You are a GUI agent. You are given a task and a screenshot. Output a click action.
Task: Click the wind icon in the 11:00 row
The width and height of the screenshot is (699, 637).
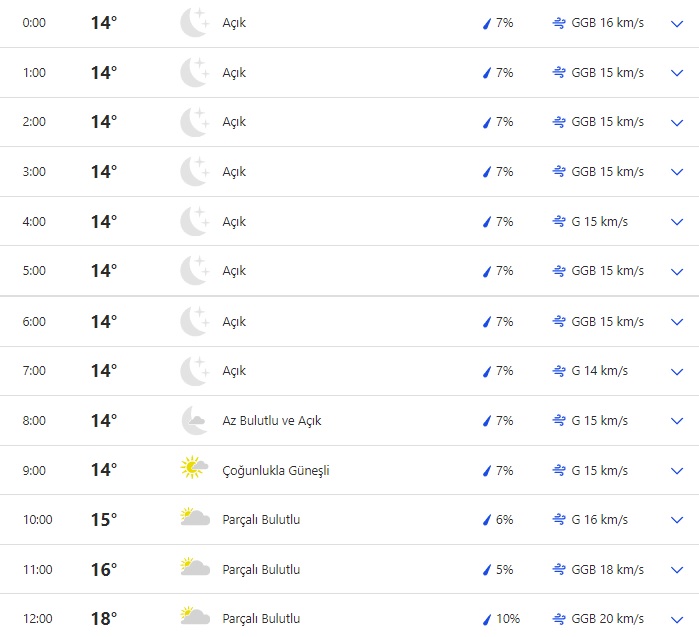[559, 570]
